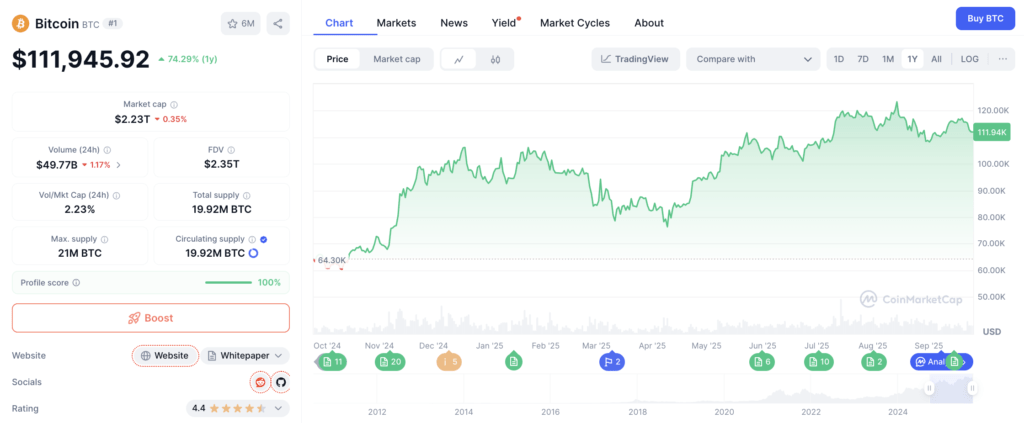Viewport: 1024px width, 423px height.
Task: Click the $2.23T market cap value
Action: click(132, 119)
